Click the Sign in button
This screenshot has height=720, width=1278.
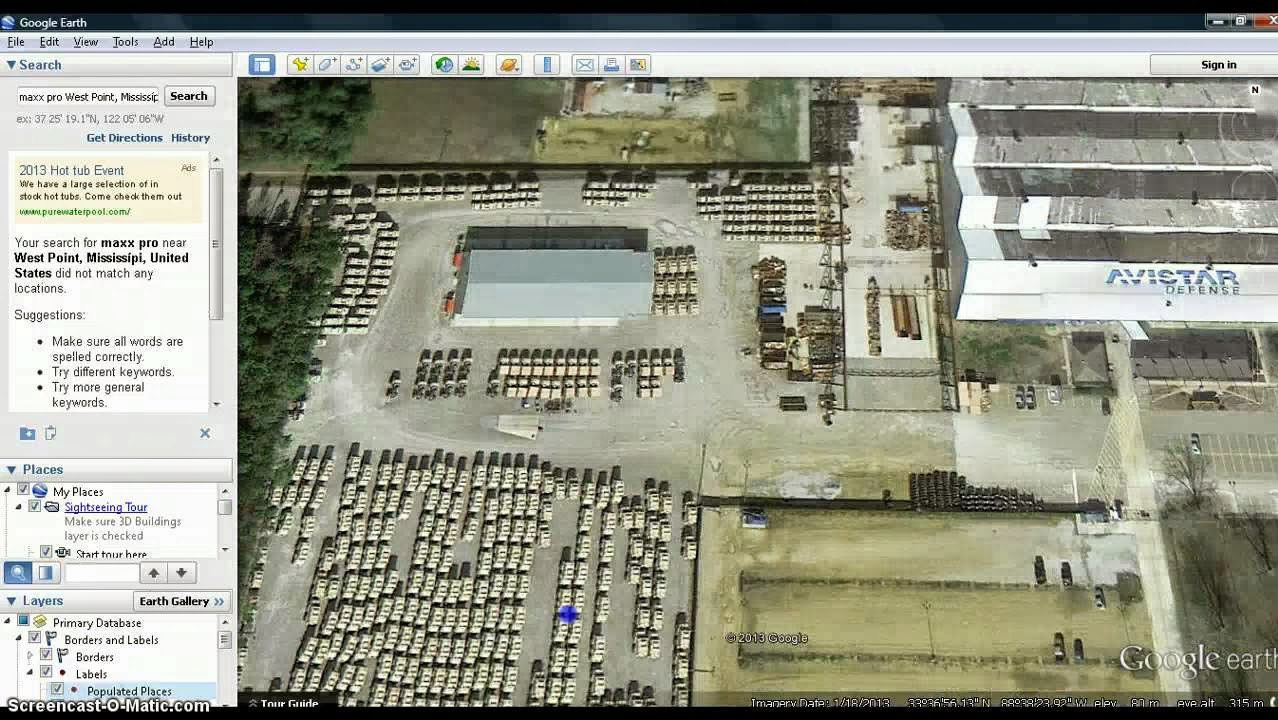pos(1218,64)
